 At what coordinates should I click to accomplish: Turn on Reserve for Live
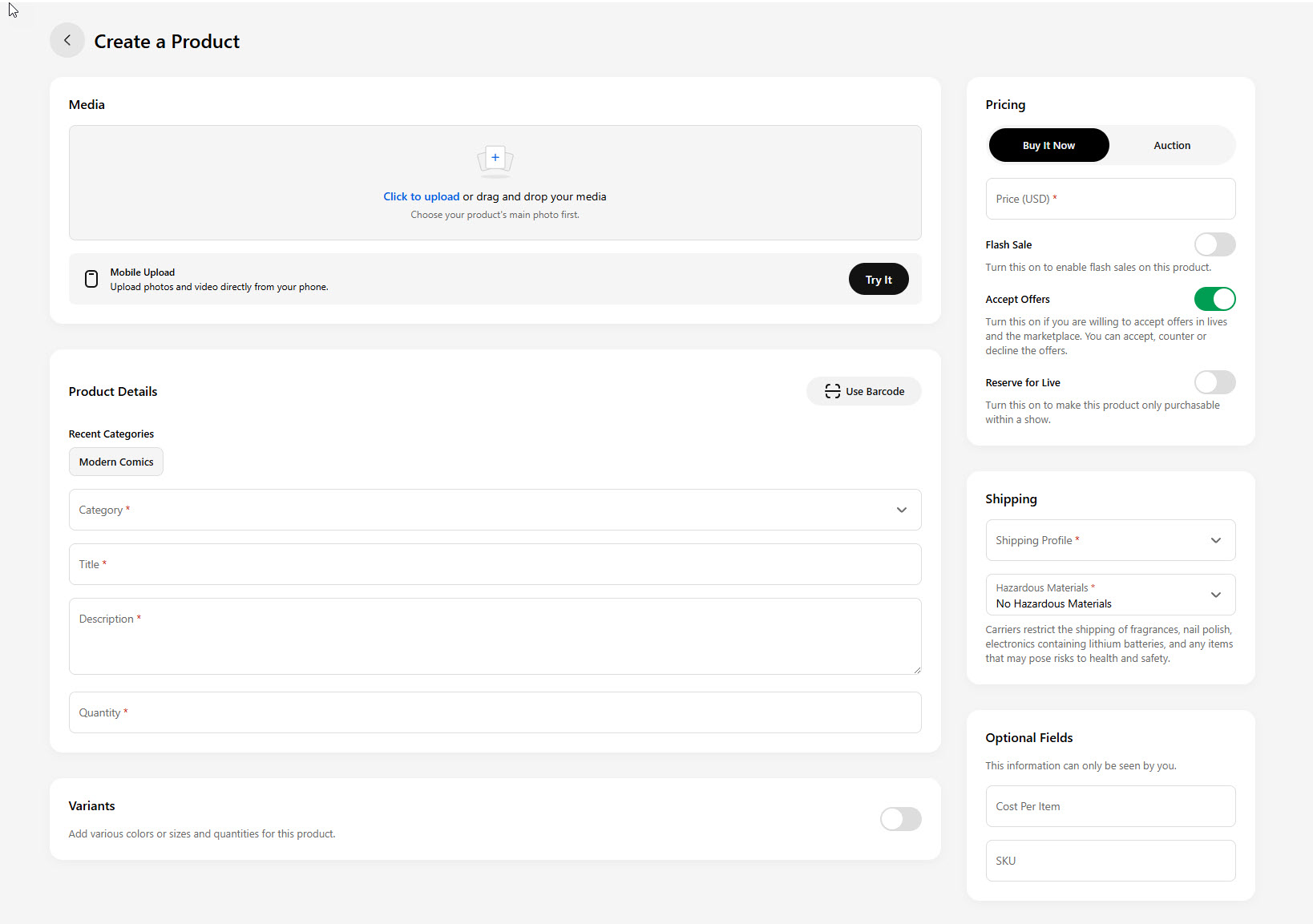tap(1214, 382)
